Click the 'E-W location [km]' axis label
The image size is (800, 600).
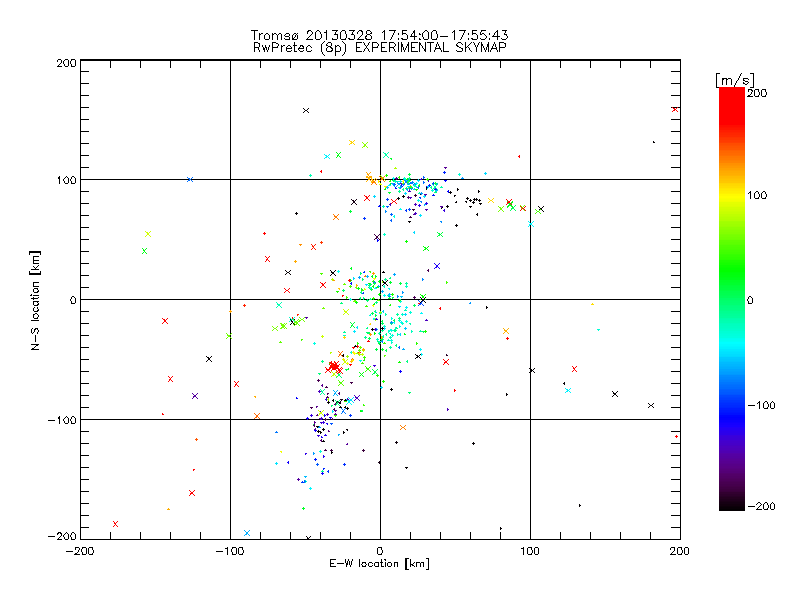click(x=379, y=564)
